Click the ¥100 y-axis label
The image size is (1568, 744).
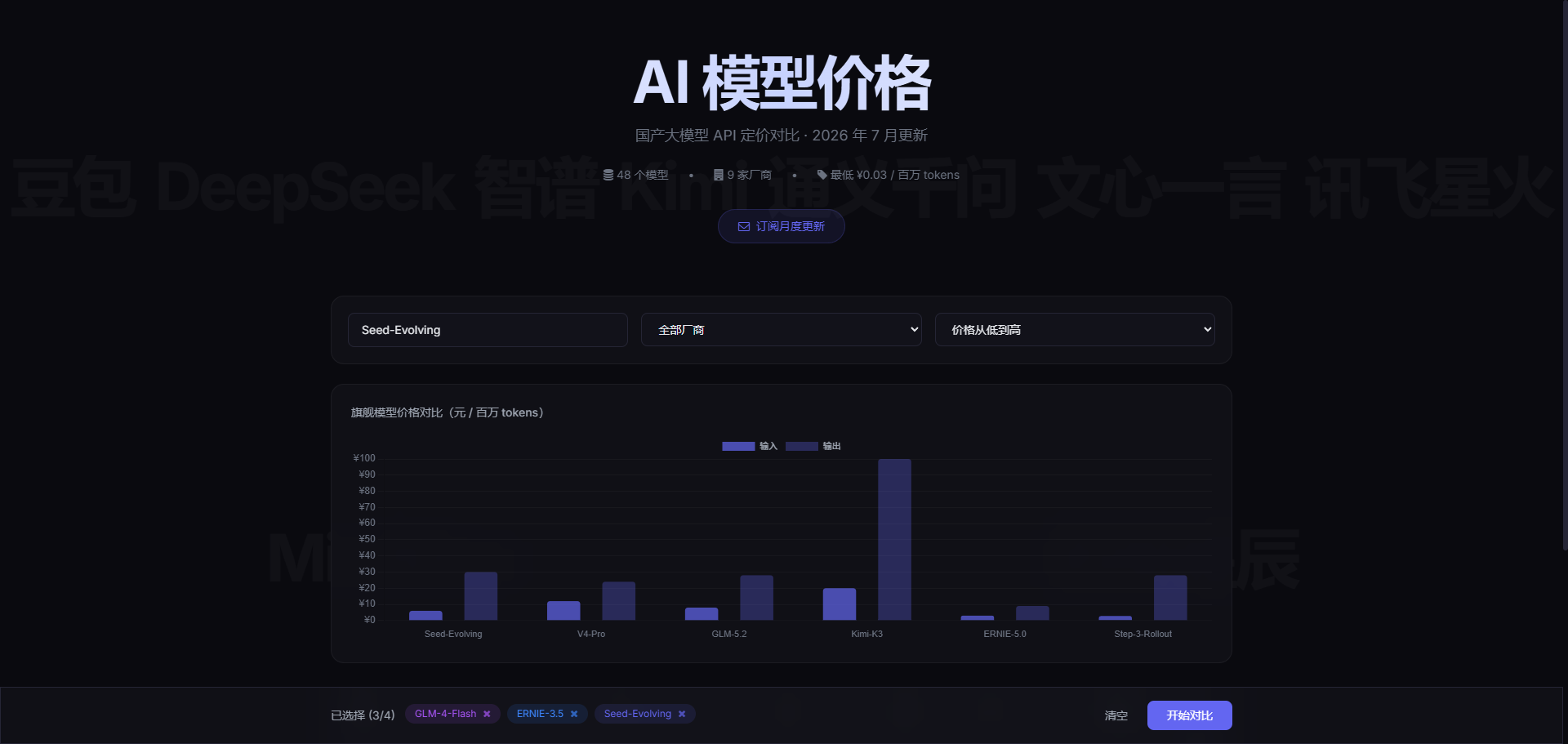364,458
